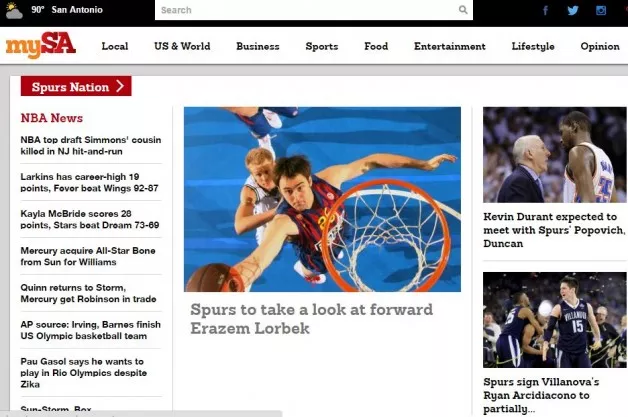Viewport: 628px width, 417px height.
Task: Open Spurs look at Erazem Lorbek headline
Action: coord(311,318)
